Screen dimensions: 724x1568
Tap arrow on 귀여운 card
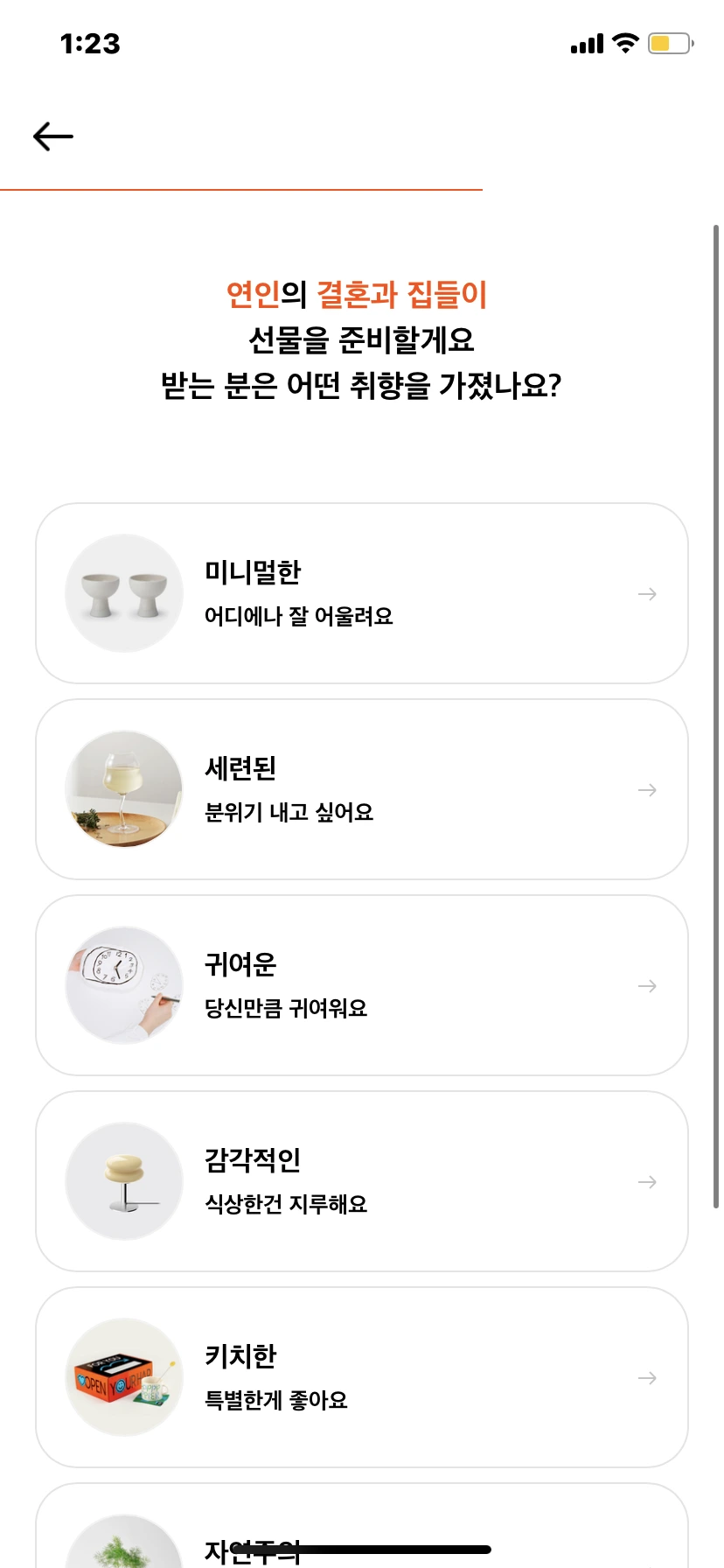click(x=647, y=986)
